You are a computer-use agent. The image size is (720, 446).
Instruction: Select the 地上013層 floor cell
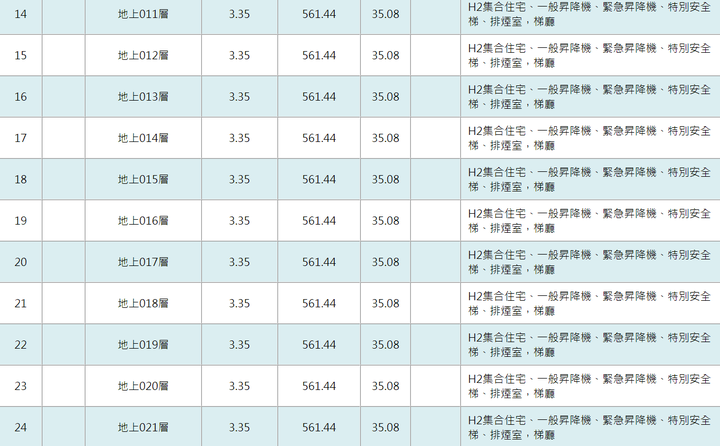(143, 97)
